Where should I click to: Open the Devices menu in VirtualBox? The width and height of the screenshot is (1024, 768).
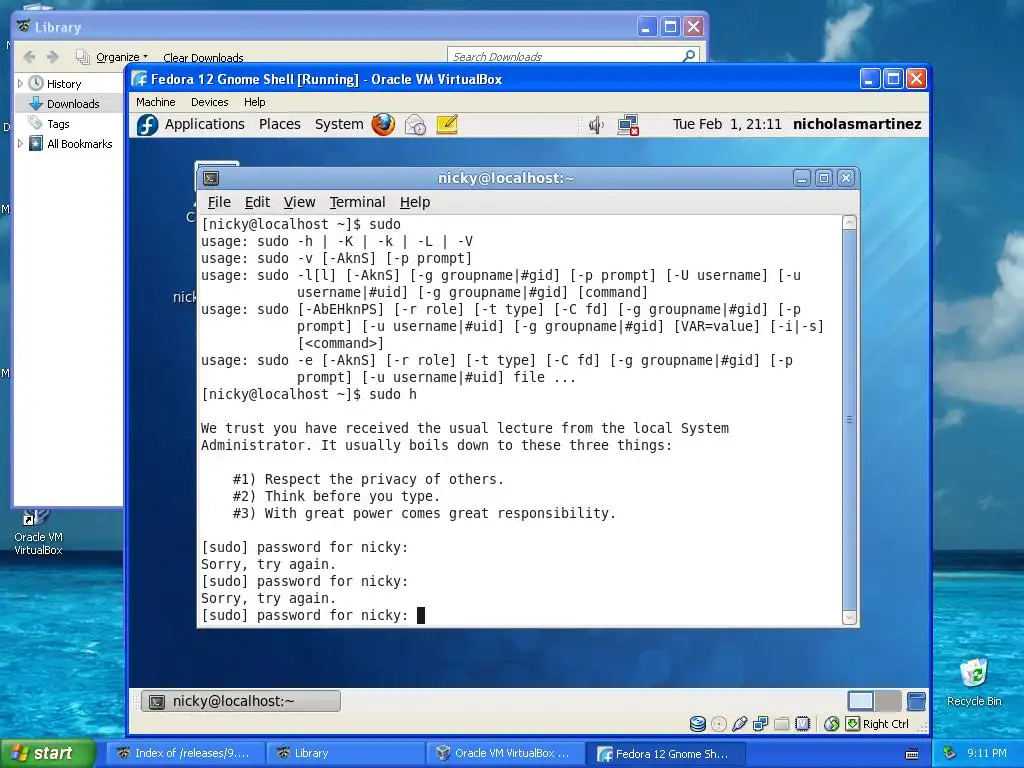(x=210, y=102)
